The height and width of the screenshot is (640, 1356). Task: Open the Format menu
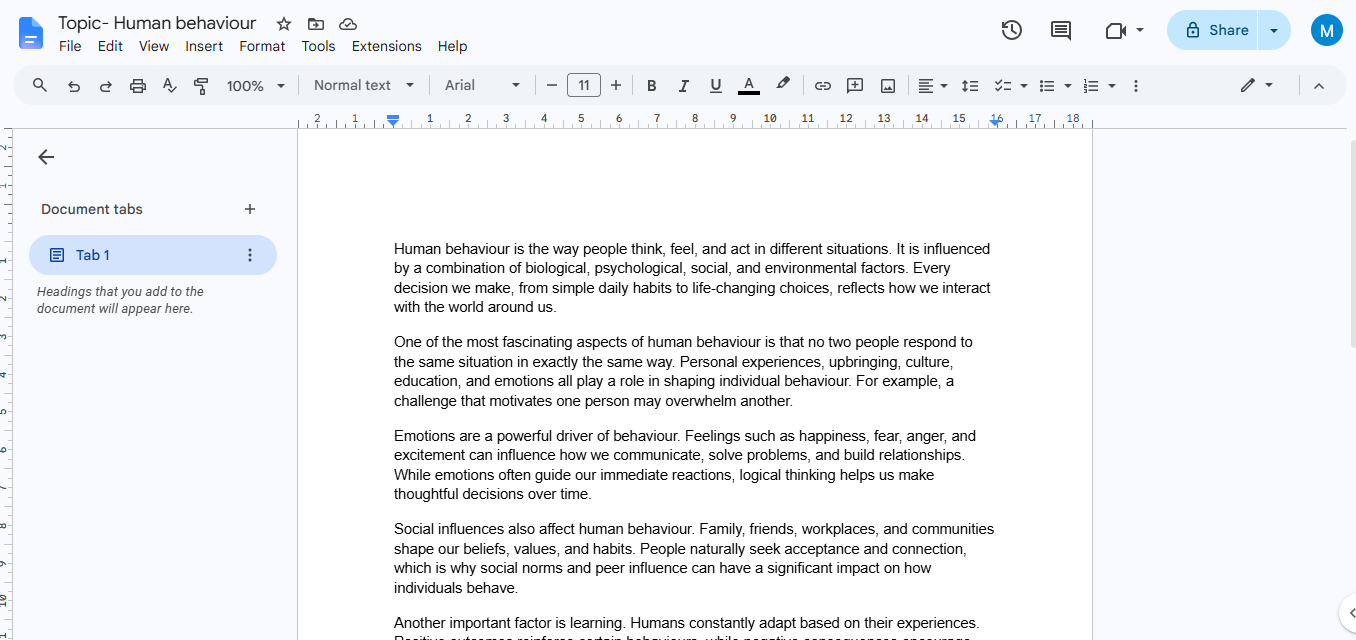point(262,46)
